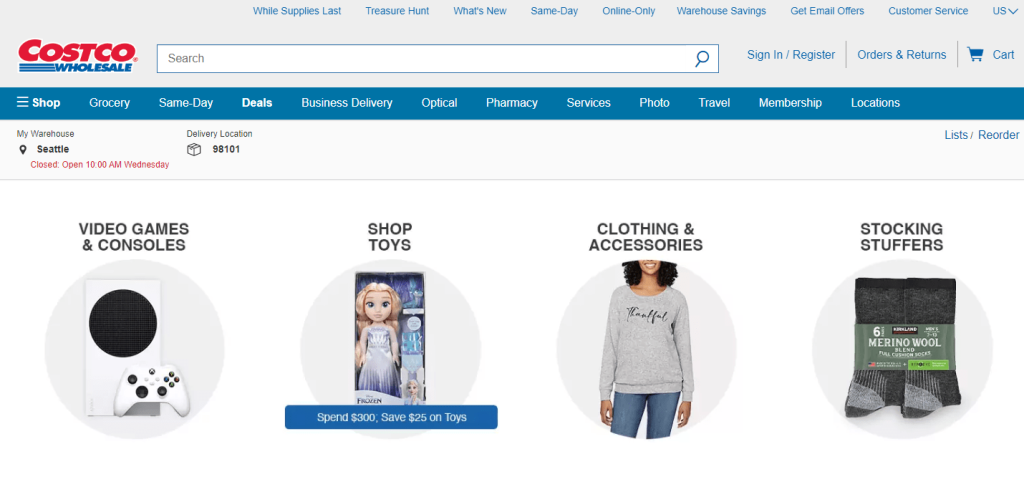Open the US country dropdown

pyautogui.click(x=1004, y=11)
